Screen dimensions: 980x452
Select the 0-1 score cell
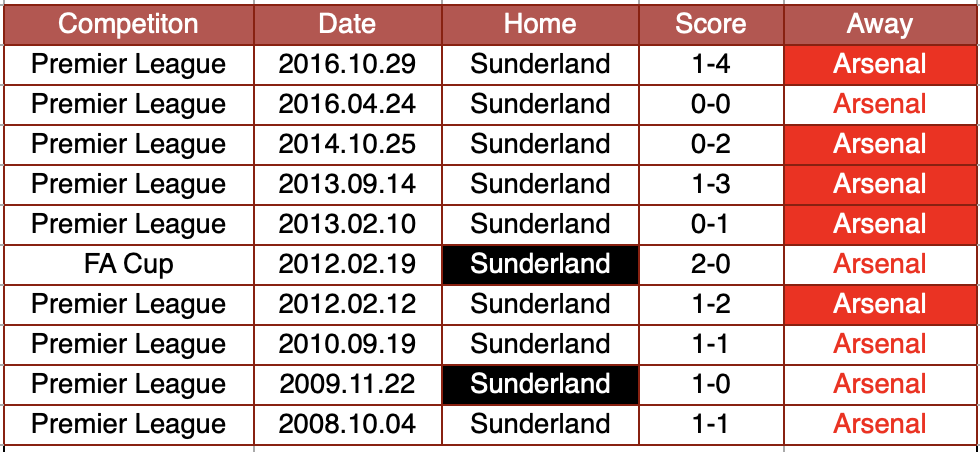[710, 224]
